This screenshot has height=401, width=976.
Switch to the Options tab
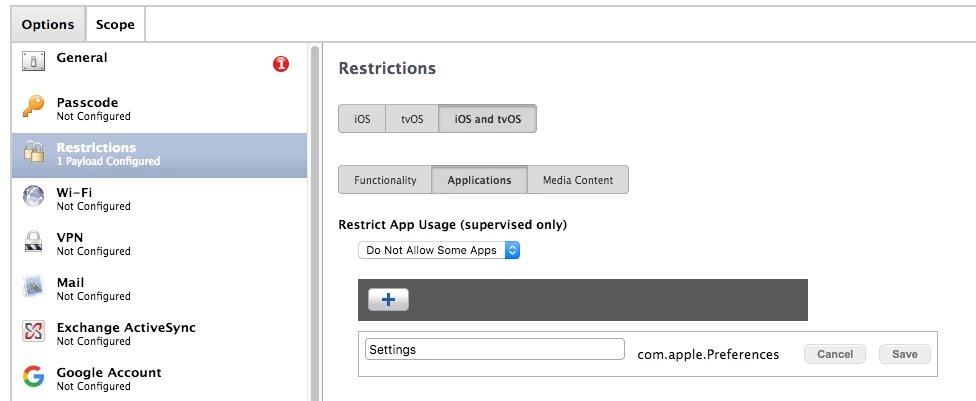coord(48,25)
